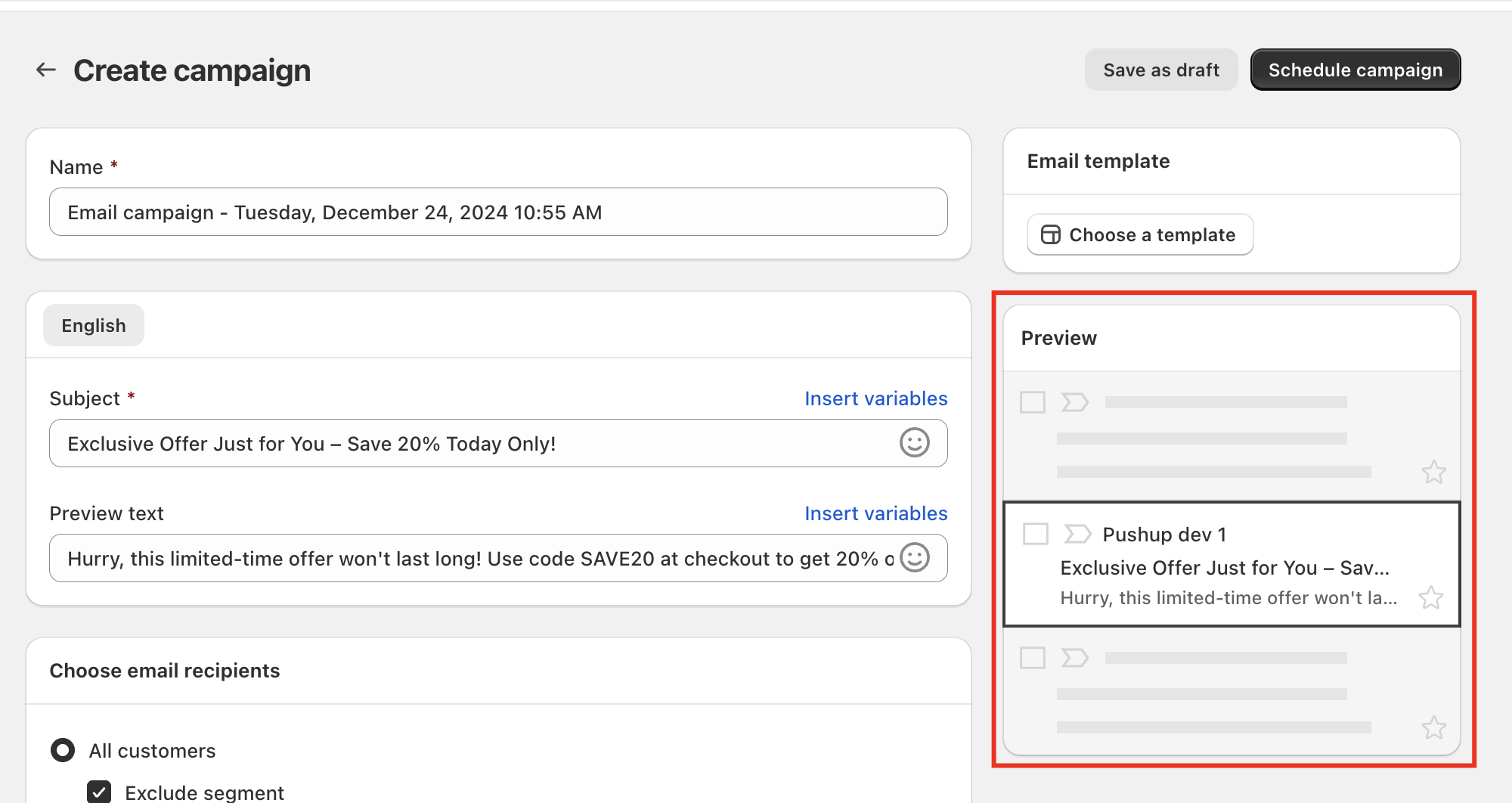Click Insert variables link for Preview text
1512x803 pixels.
875,513
